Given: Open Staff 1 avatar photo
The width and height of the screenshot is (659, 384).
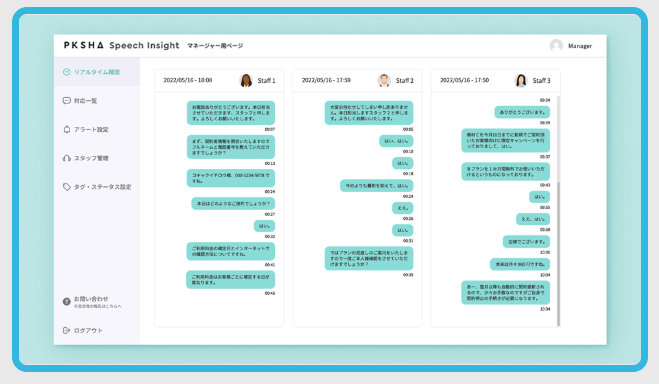Looking at the screenshot, I should [x=245, y=80].
